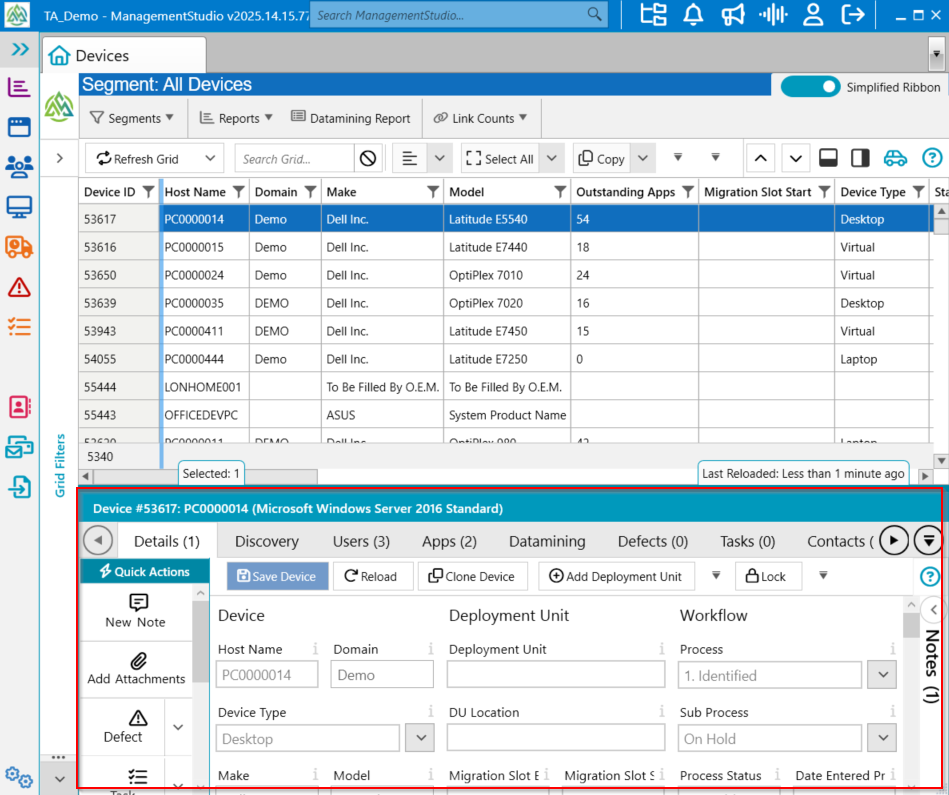Open the import sidebar icon

(x=19, y=486)
